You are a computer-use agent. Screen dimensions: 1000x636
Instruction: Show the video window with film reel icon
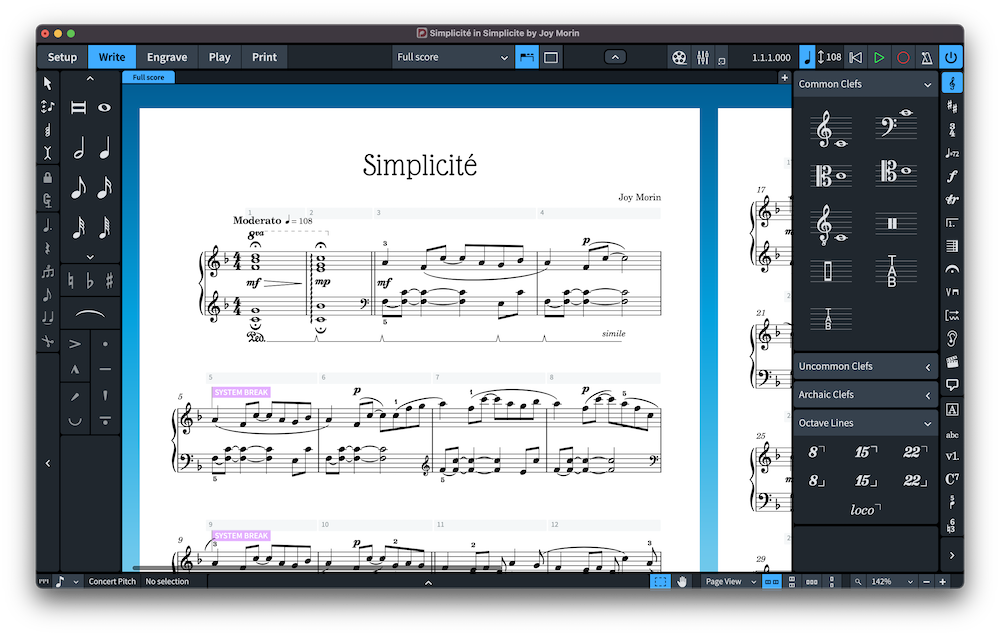tap(679, 57)
